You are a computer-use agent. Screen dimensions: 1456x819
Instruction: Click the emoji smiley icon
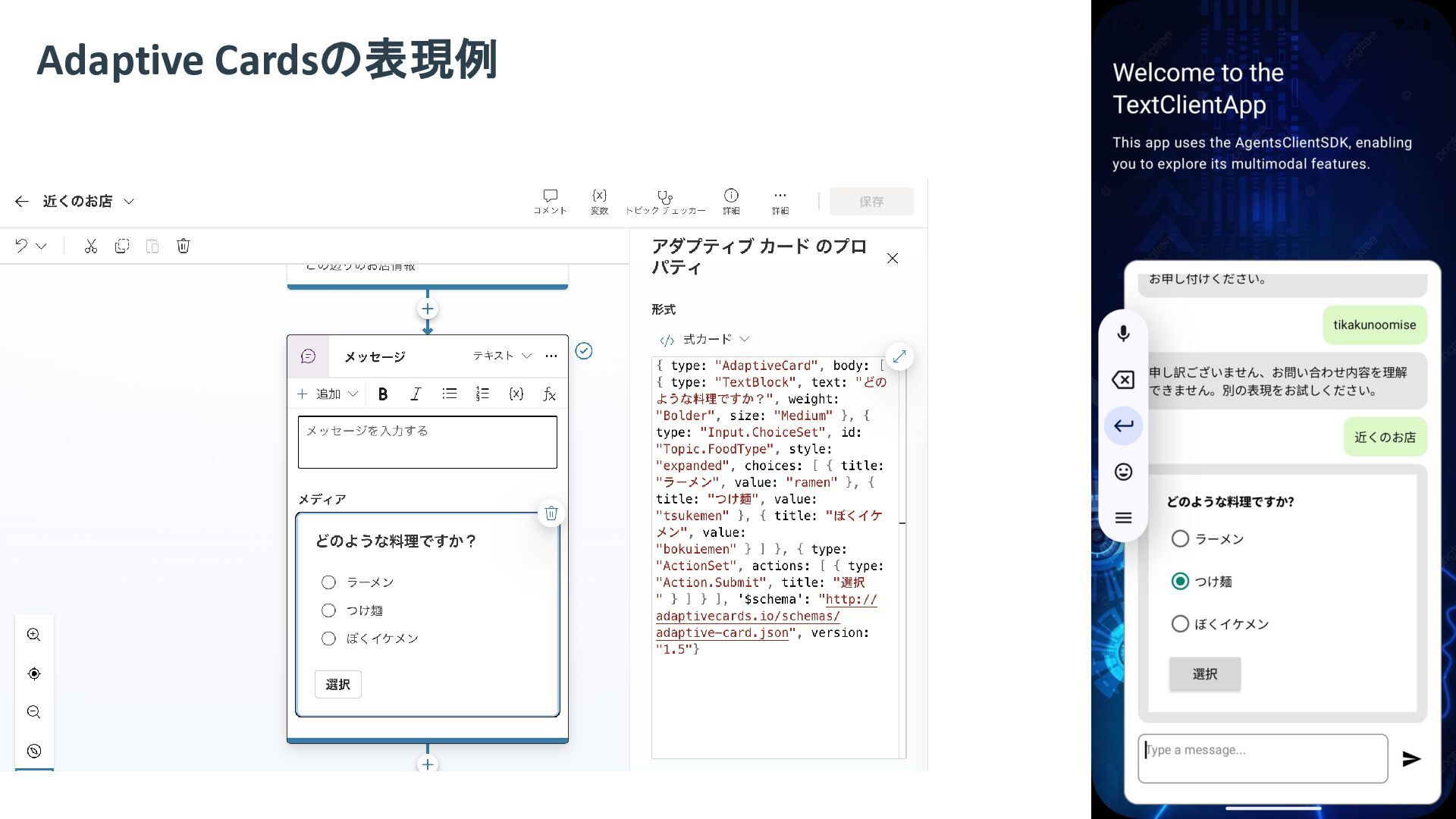click(1123, 472)
